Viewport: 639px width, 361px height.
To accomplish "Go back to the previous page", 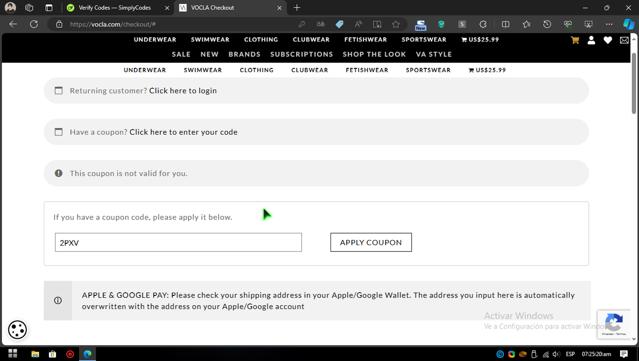I will pyautogui.click(x=13, y=24).
